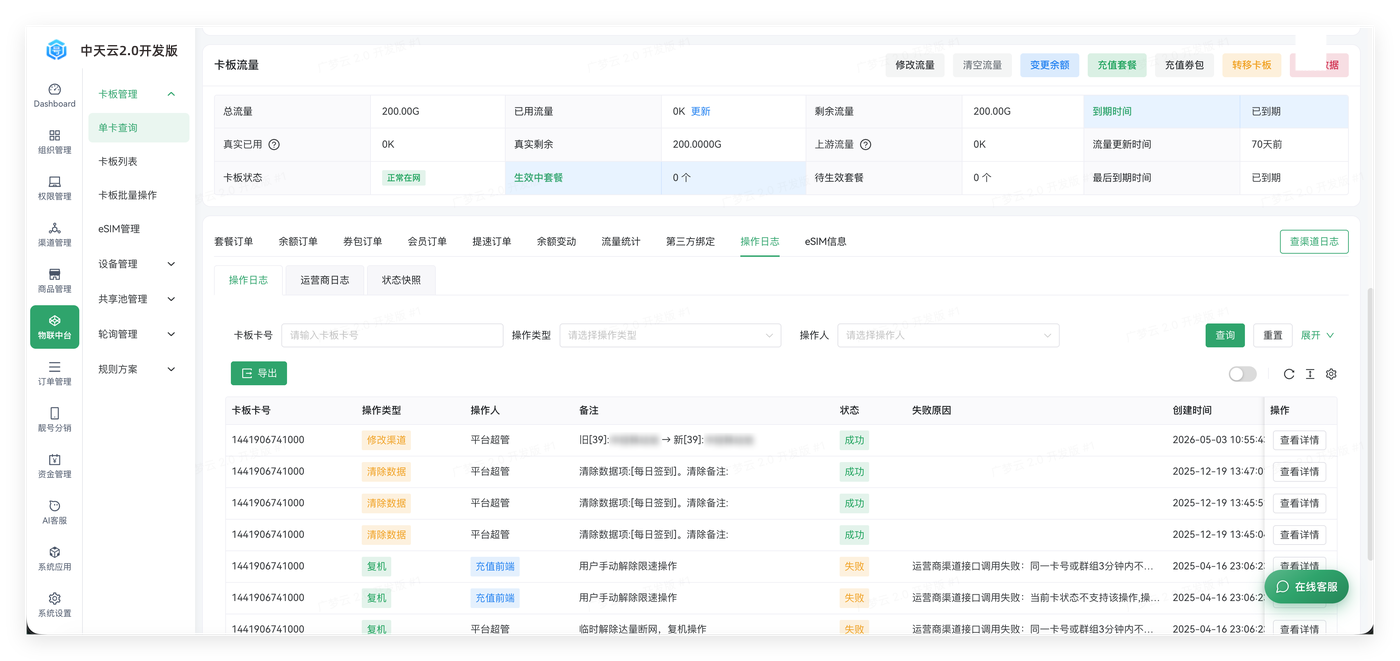Image resolution: width=1400 pixels, height=661 pixels.
Task: Click the 清空流量 button
Action: tap(982, 65)
